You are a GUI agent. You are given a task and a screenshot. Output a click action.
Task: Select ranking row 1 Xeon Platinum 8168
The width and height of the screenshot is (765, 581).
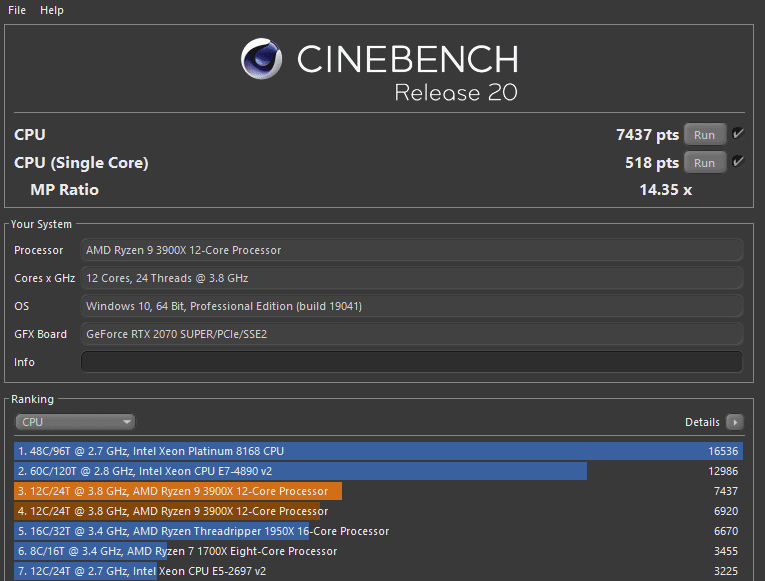[x=379, y=451]
